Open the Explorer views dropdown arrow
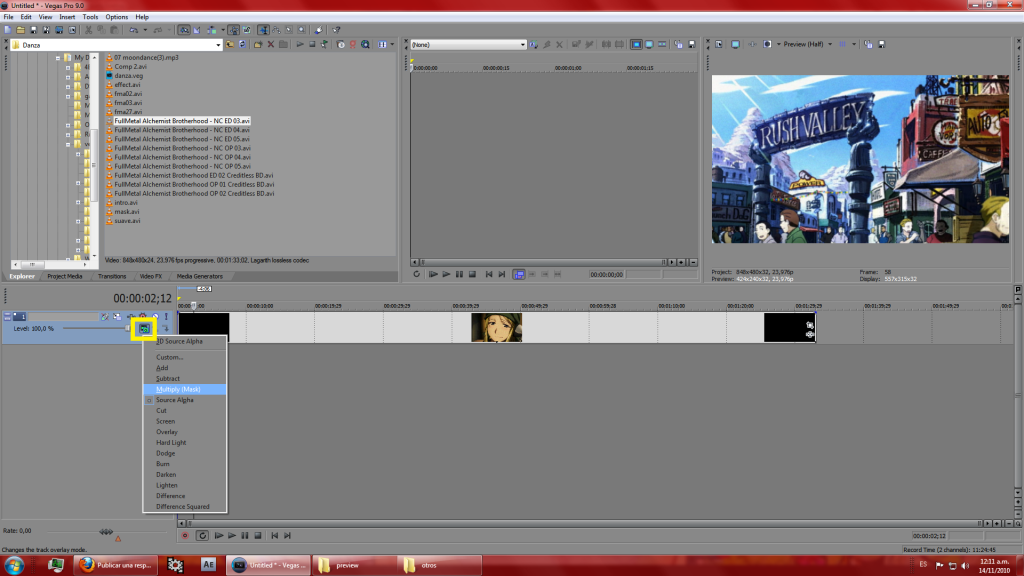Screen dimensions: 1024x576 coord(392,45)
